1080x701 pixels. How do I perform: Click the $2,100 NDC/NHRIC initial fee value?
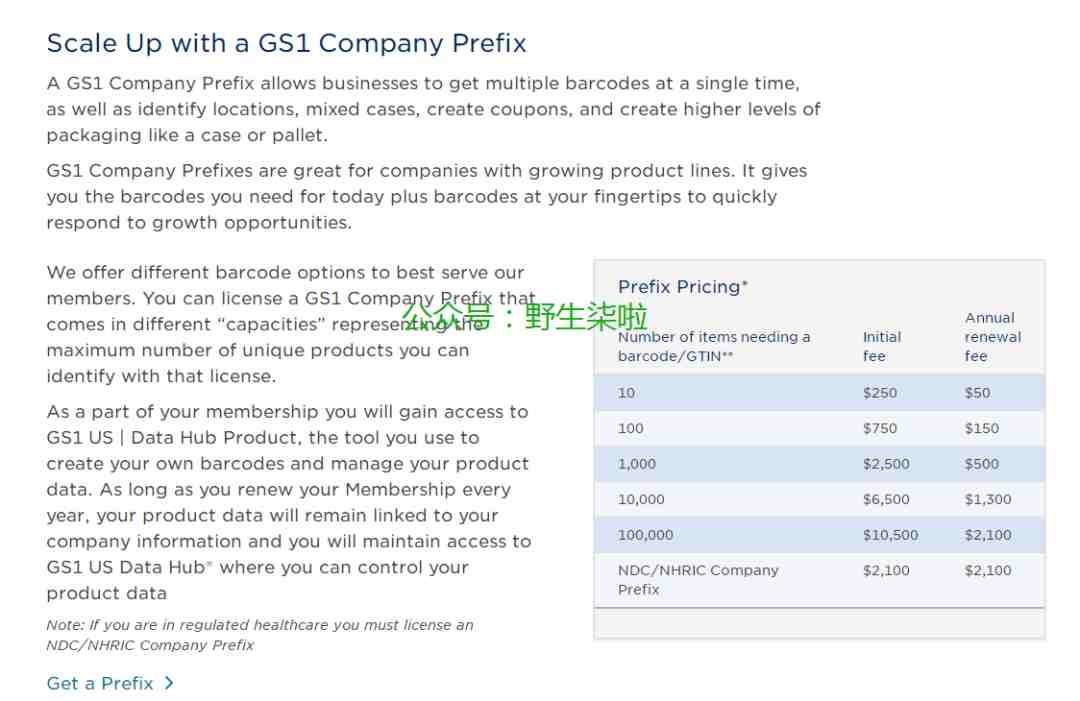pyautogui.click(x=886, y=570)
